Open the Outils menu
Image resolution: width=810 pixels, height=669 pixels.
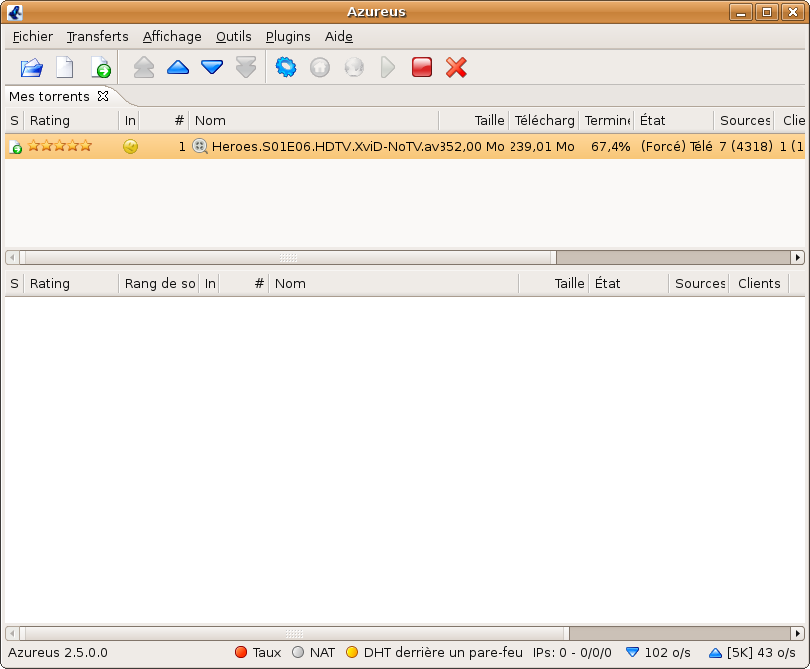click(233, 37)
